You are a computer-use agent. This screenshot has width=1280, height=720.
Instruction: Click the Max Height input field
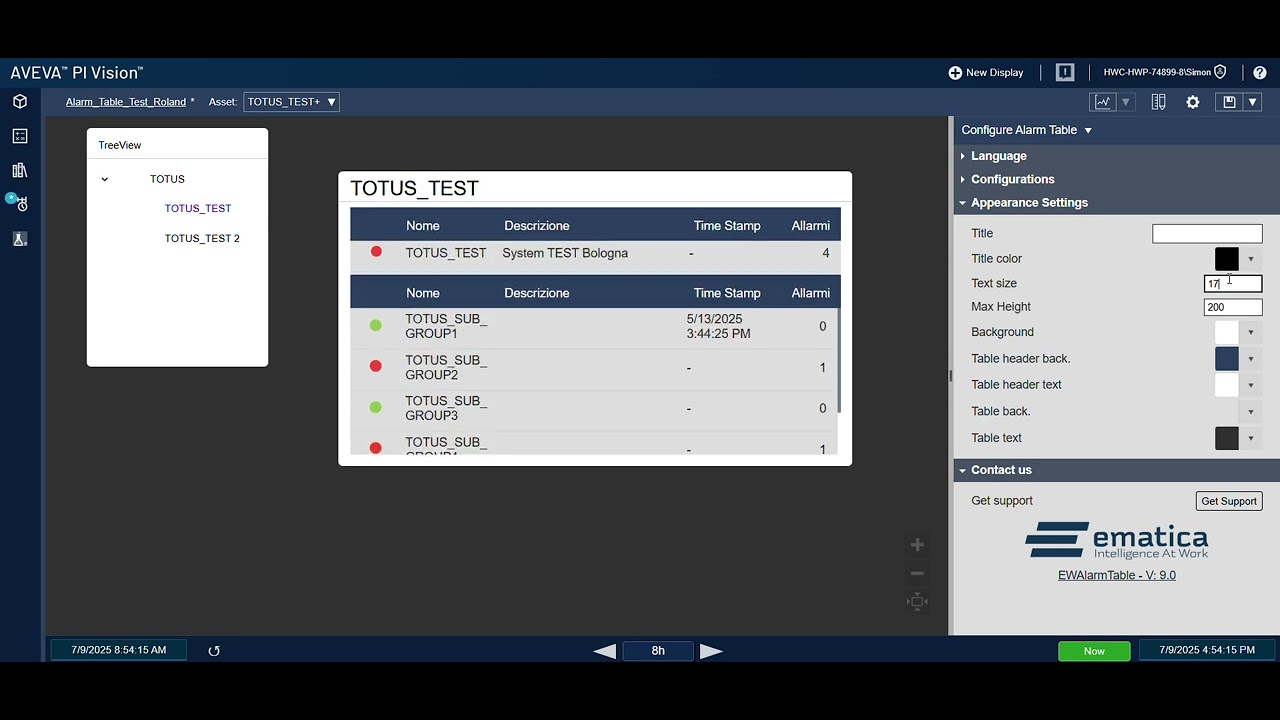coord(1233,307)
